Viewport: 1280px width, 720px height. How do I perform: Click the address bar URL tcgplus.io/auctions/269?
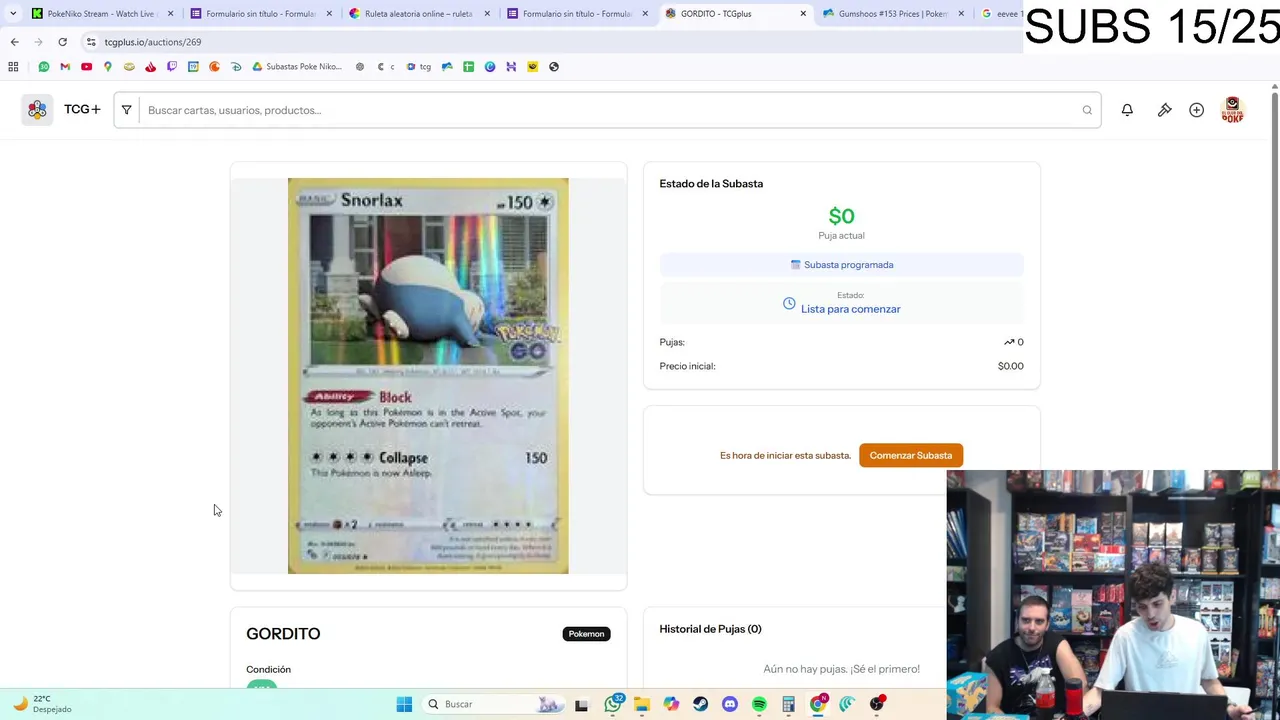coord(152,42)
